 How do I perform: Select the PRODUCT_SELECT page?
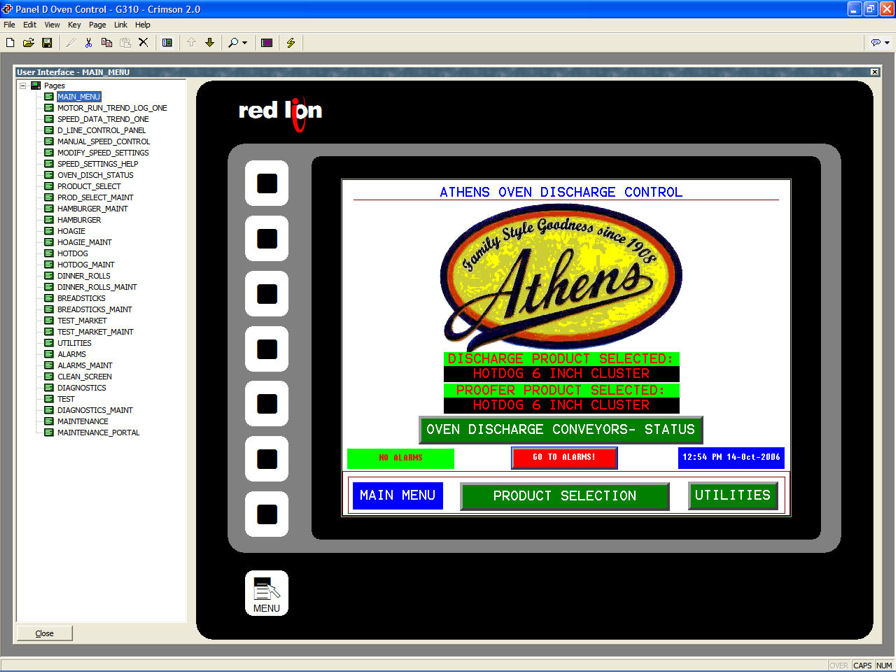pos(89,186)
